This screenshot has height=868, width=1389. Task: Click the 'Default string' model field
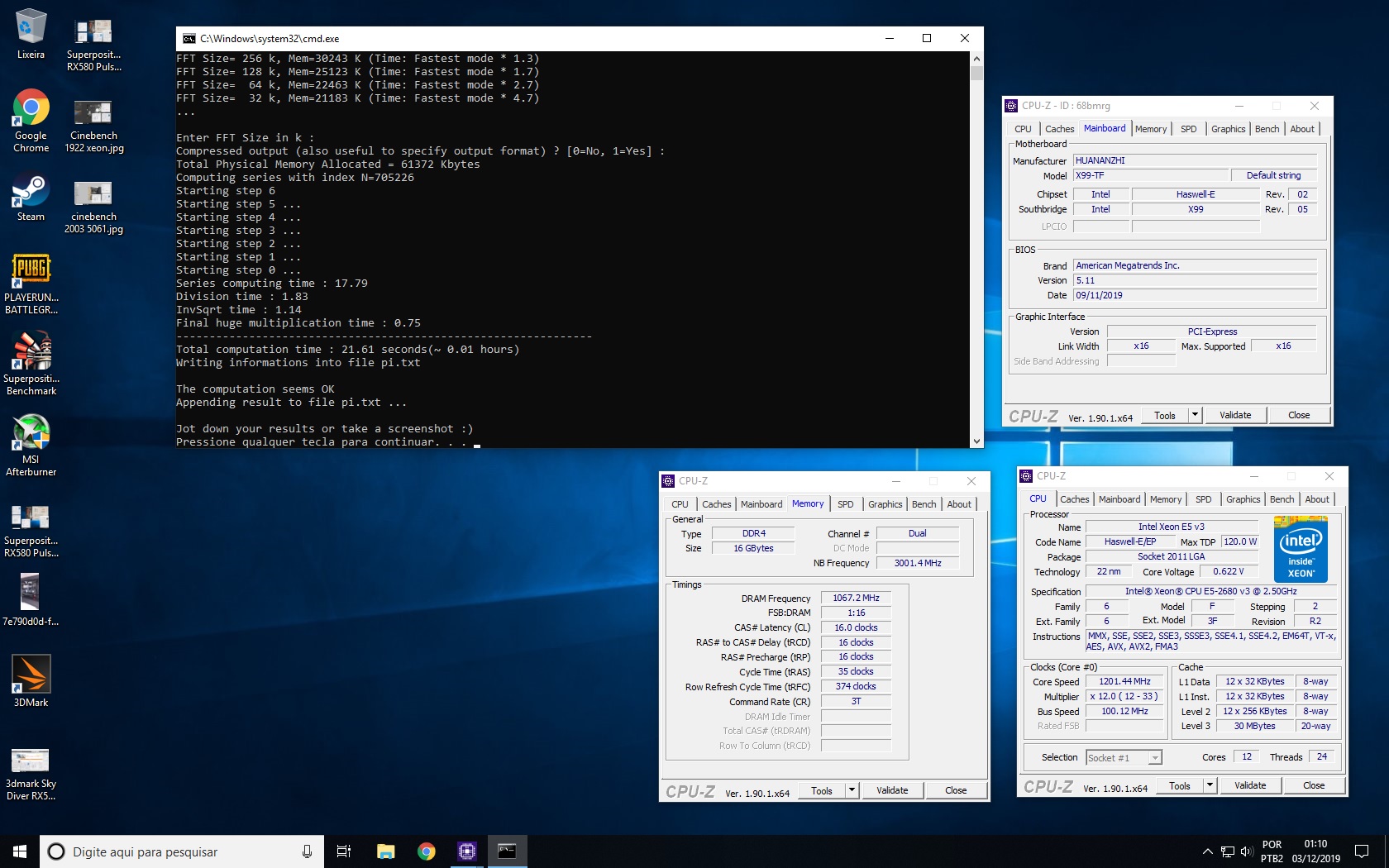[x=1273, y=175]
